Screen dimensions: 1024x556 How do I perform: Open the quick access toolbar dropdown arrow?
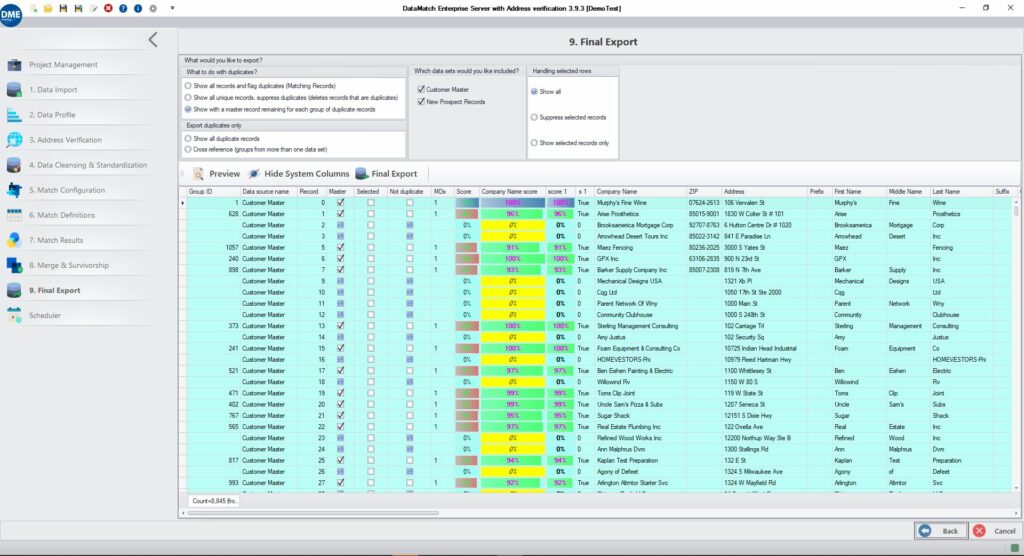172,8
